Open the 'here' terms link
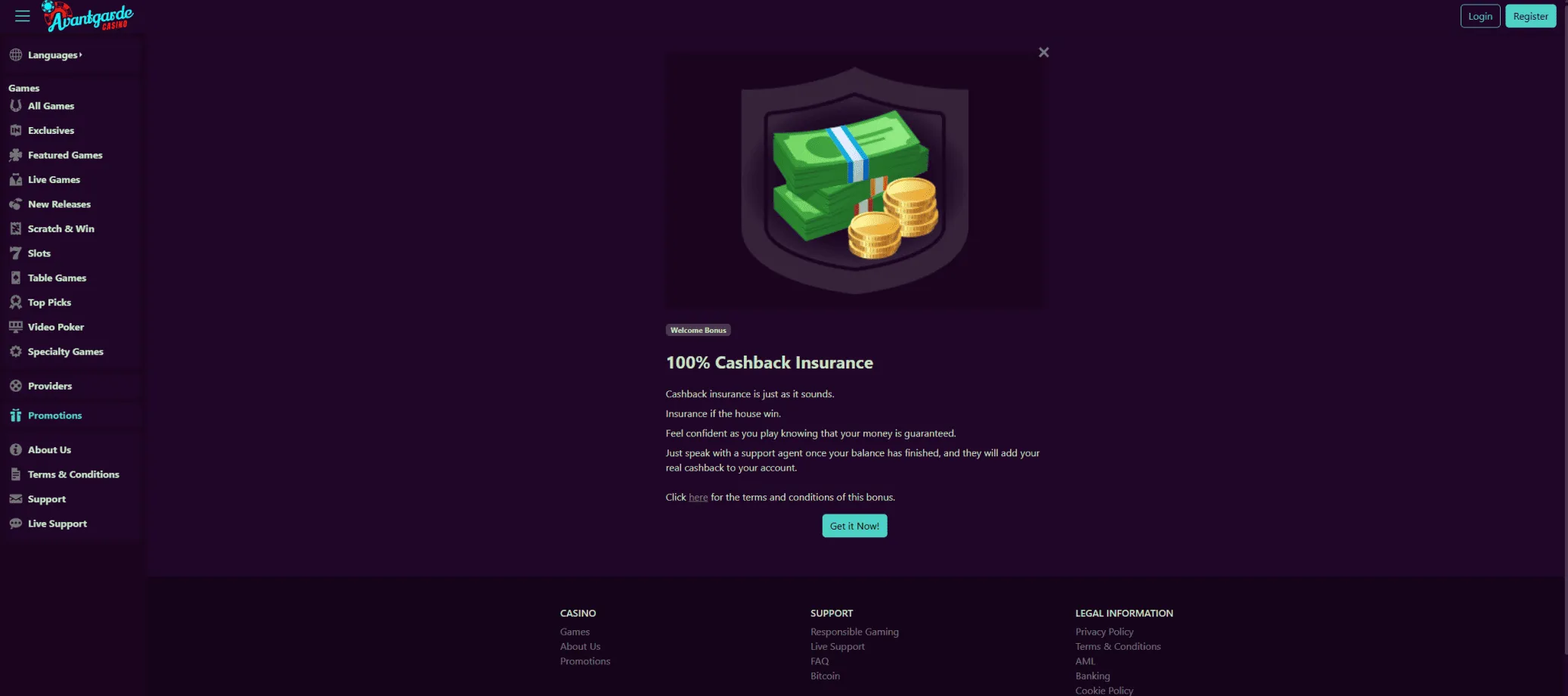1568x696 pixels. coord(698,498)
